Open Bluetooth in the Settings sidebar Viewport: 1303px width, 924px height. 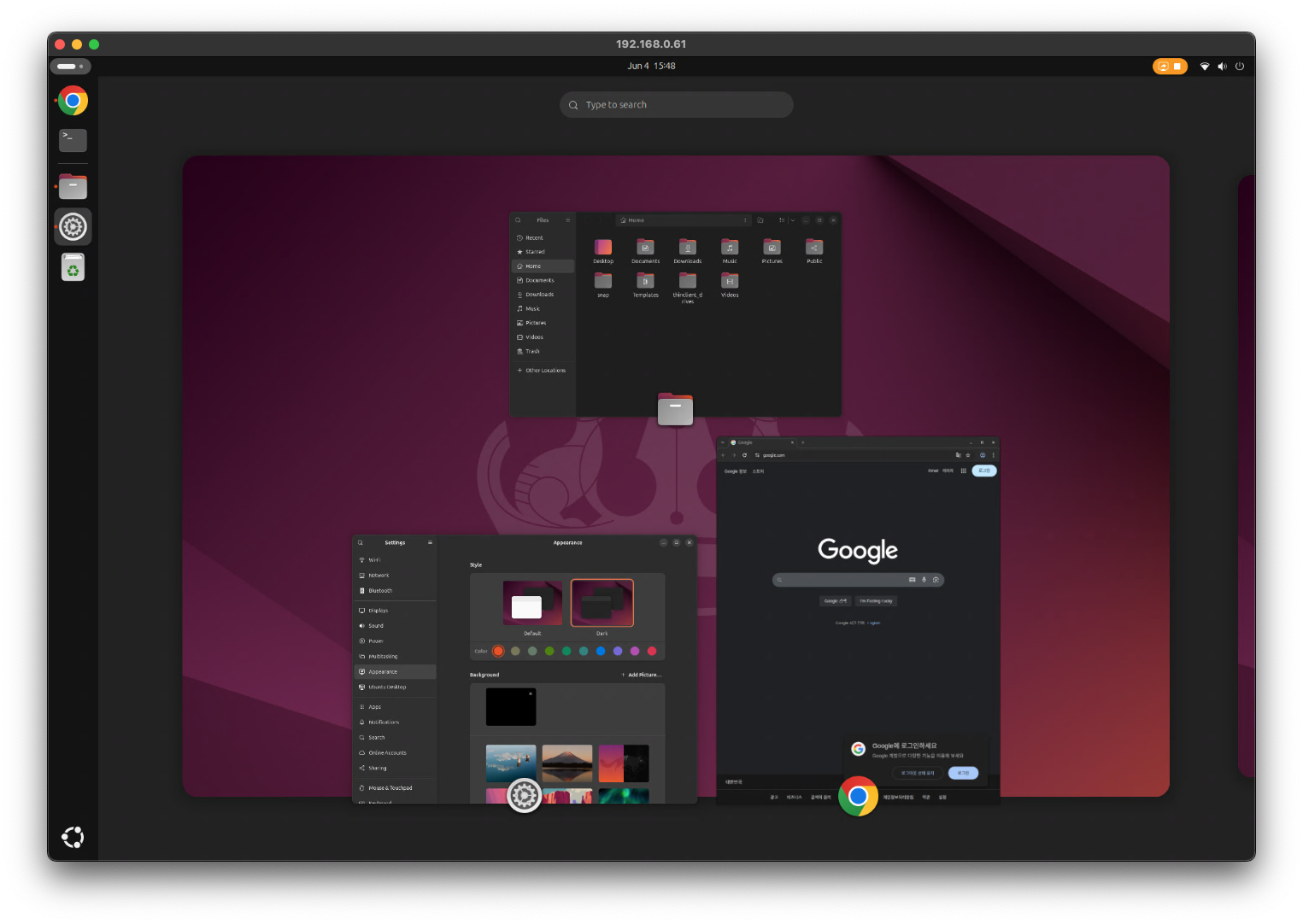pyautogui.click(x=395, y=591)
